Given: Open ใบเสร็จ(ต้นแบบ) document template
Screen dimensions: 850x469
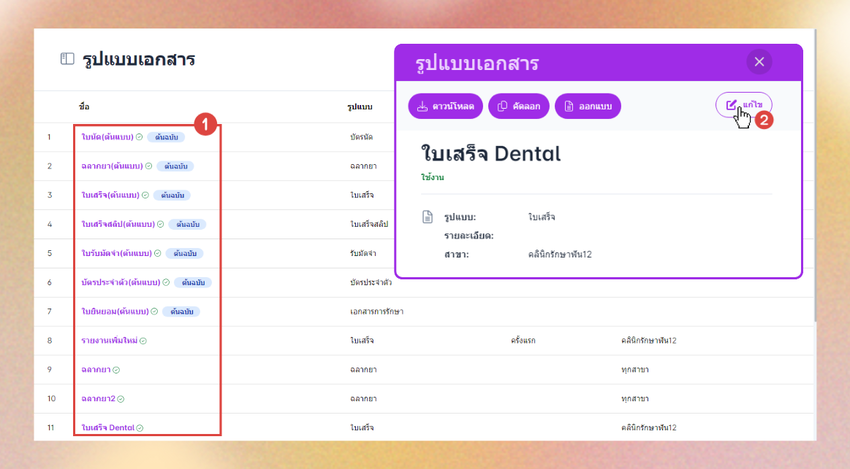Looking at the screenshot, I should click(111, 195).
